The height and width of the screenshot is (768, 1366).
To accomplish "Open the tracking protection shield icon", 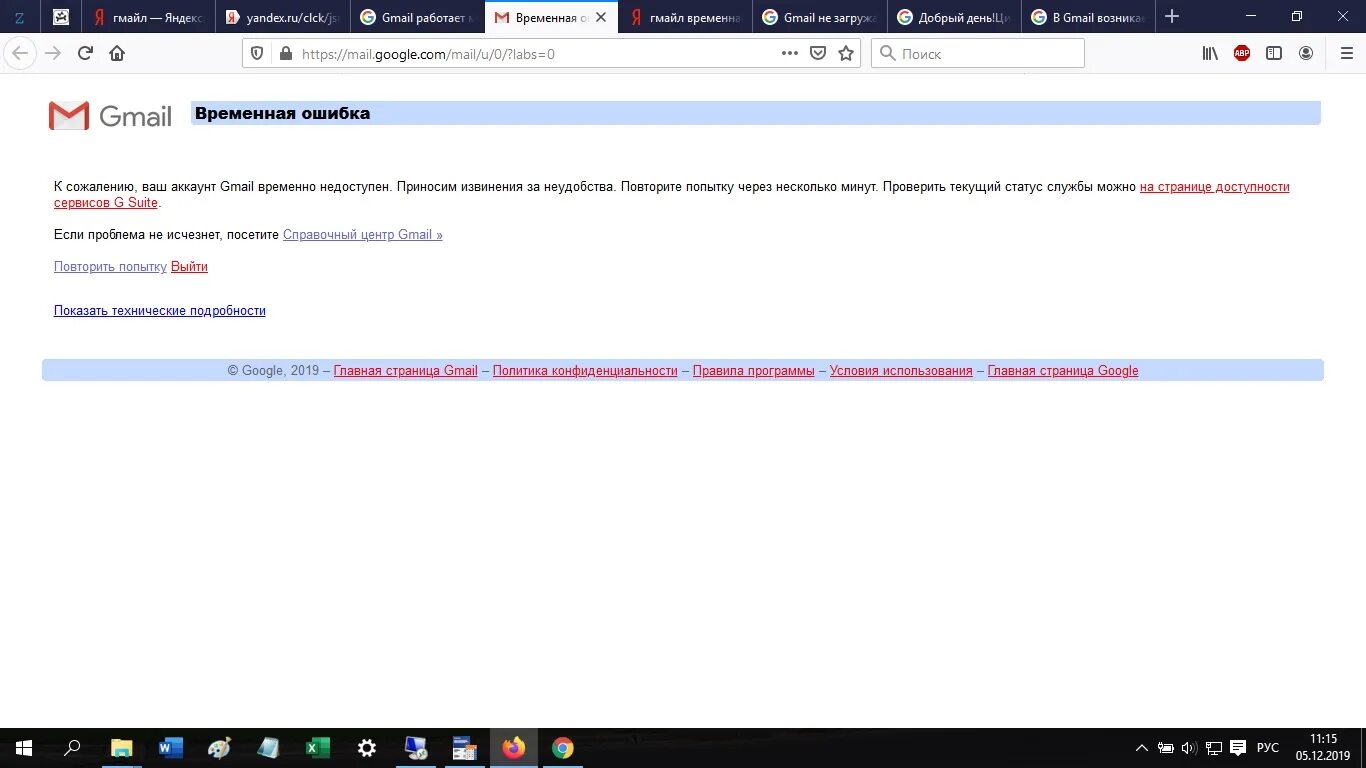I will tap(257, 54).
